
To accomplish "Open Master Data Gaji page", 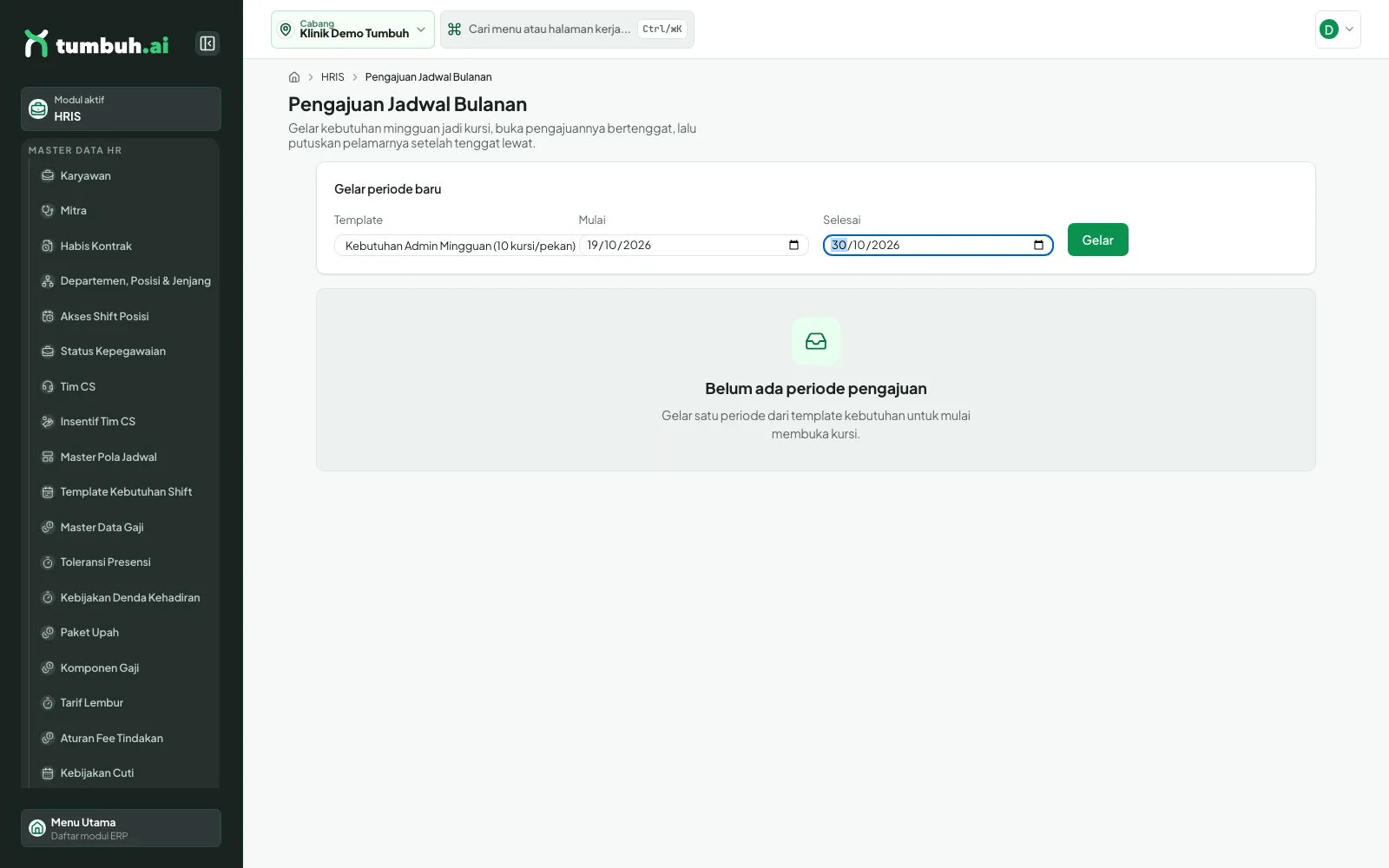I will coord(125,527).
